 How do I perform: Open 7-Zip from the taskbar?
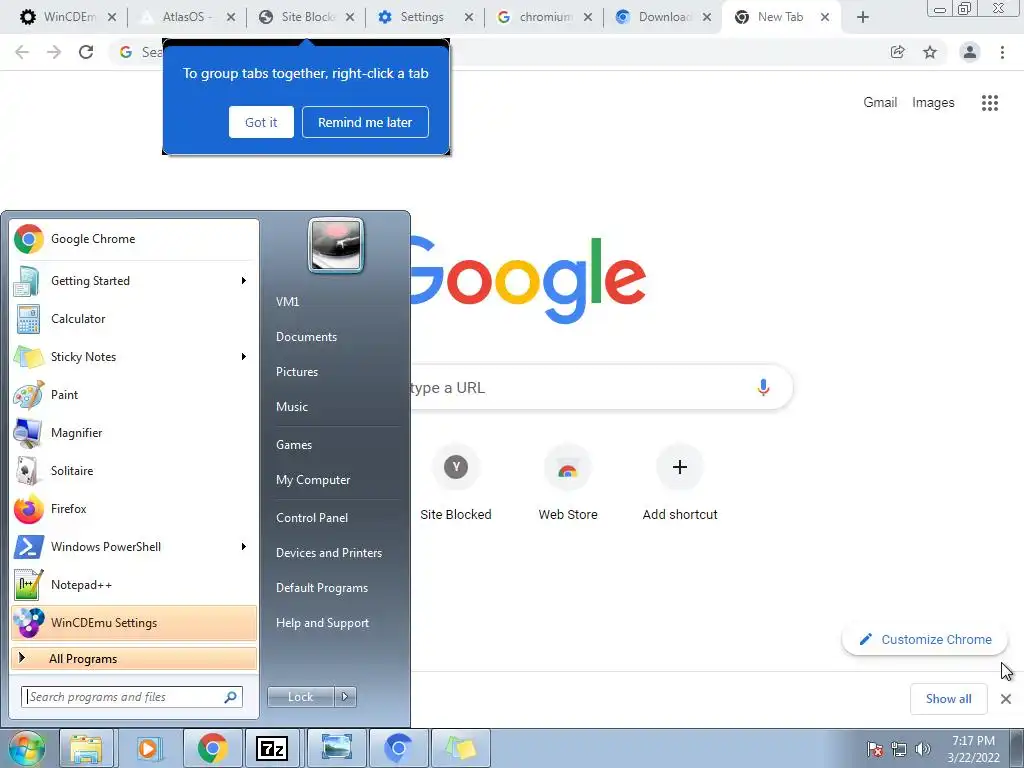271,748
